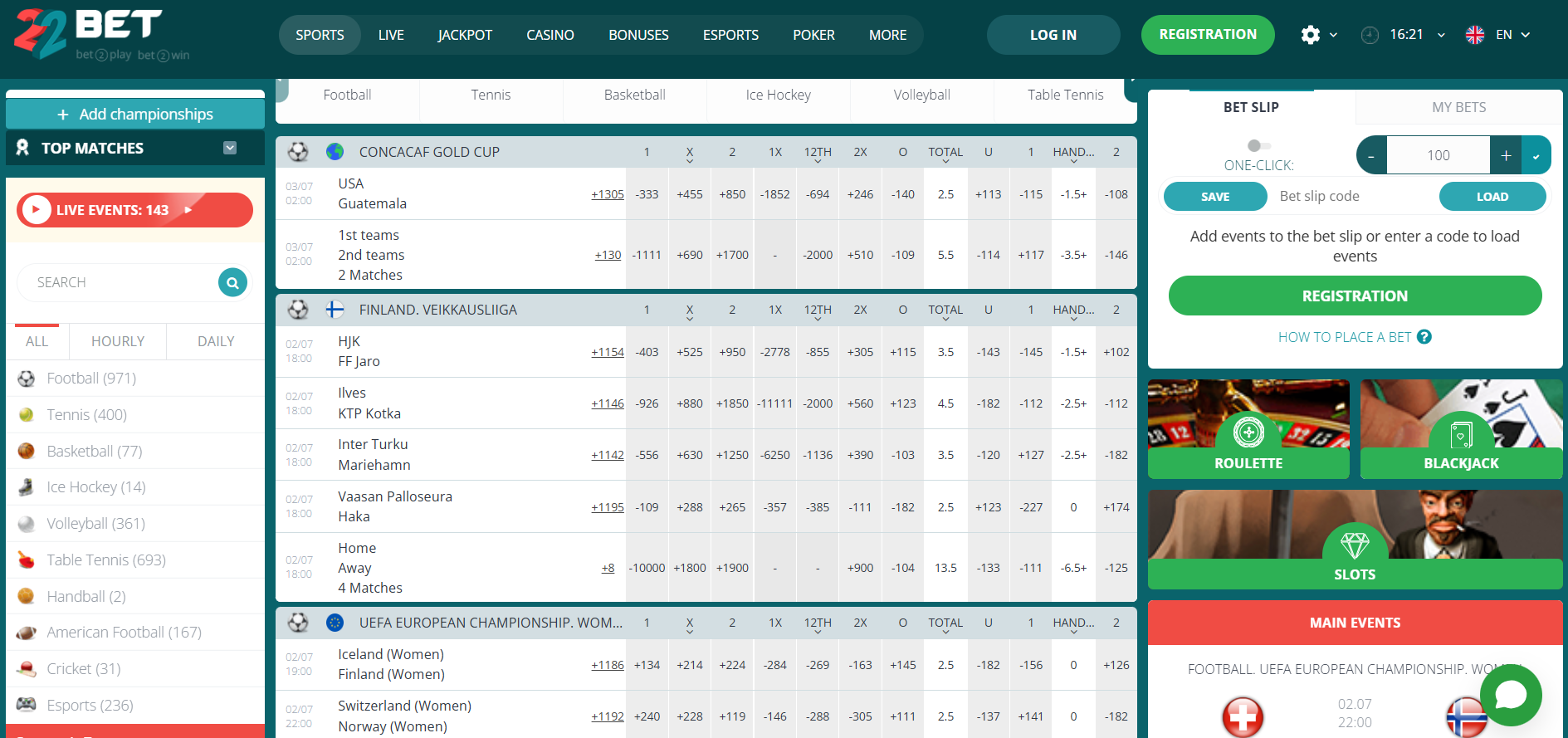Screen dimensions: 1568x738
Task: Click the UK flag language icon
Action: 1475,35
